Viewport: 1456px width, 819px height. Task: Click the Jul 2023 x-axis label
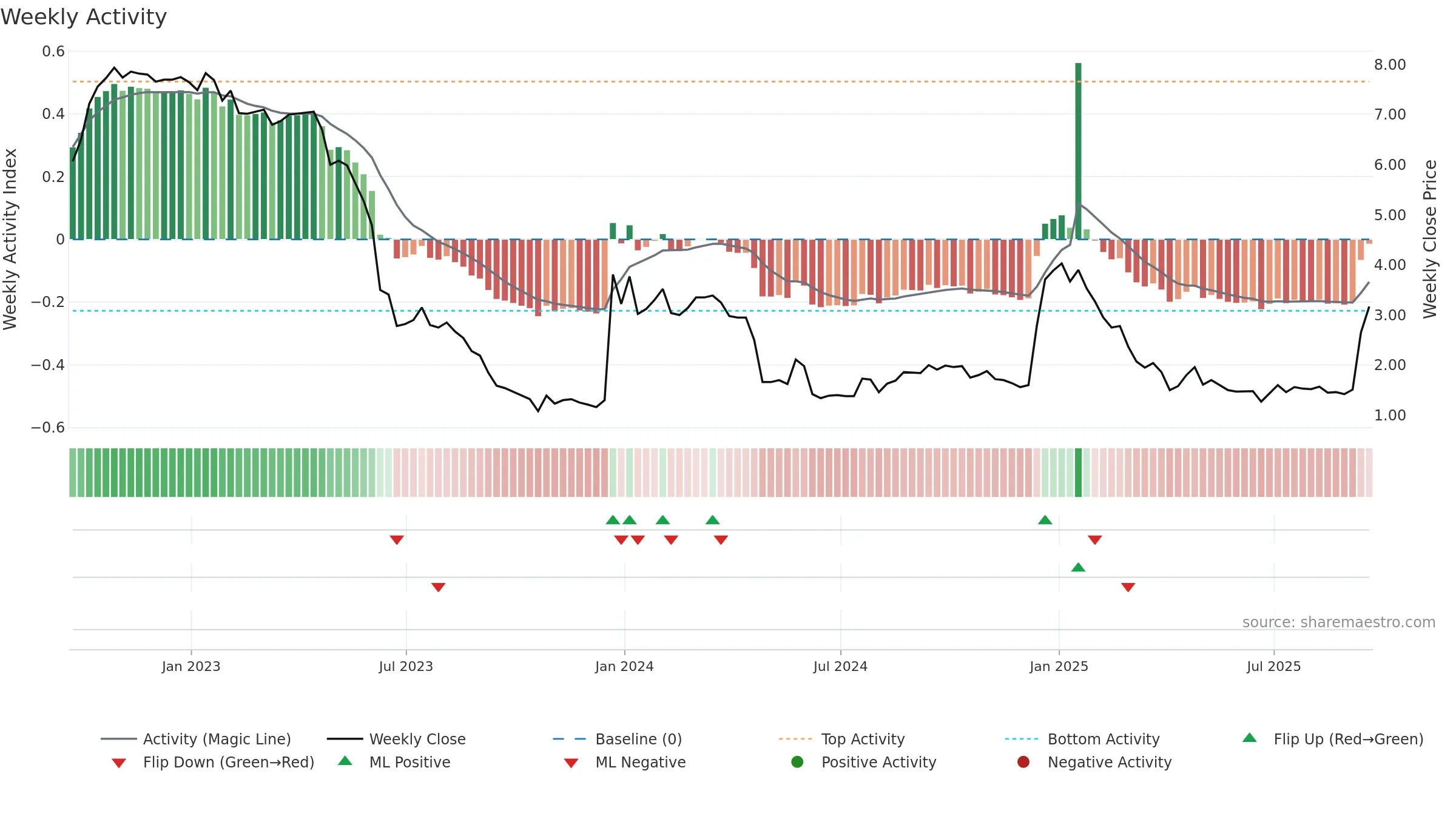406,666
